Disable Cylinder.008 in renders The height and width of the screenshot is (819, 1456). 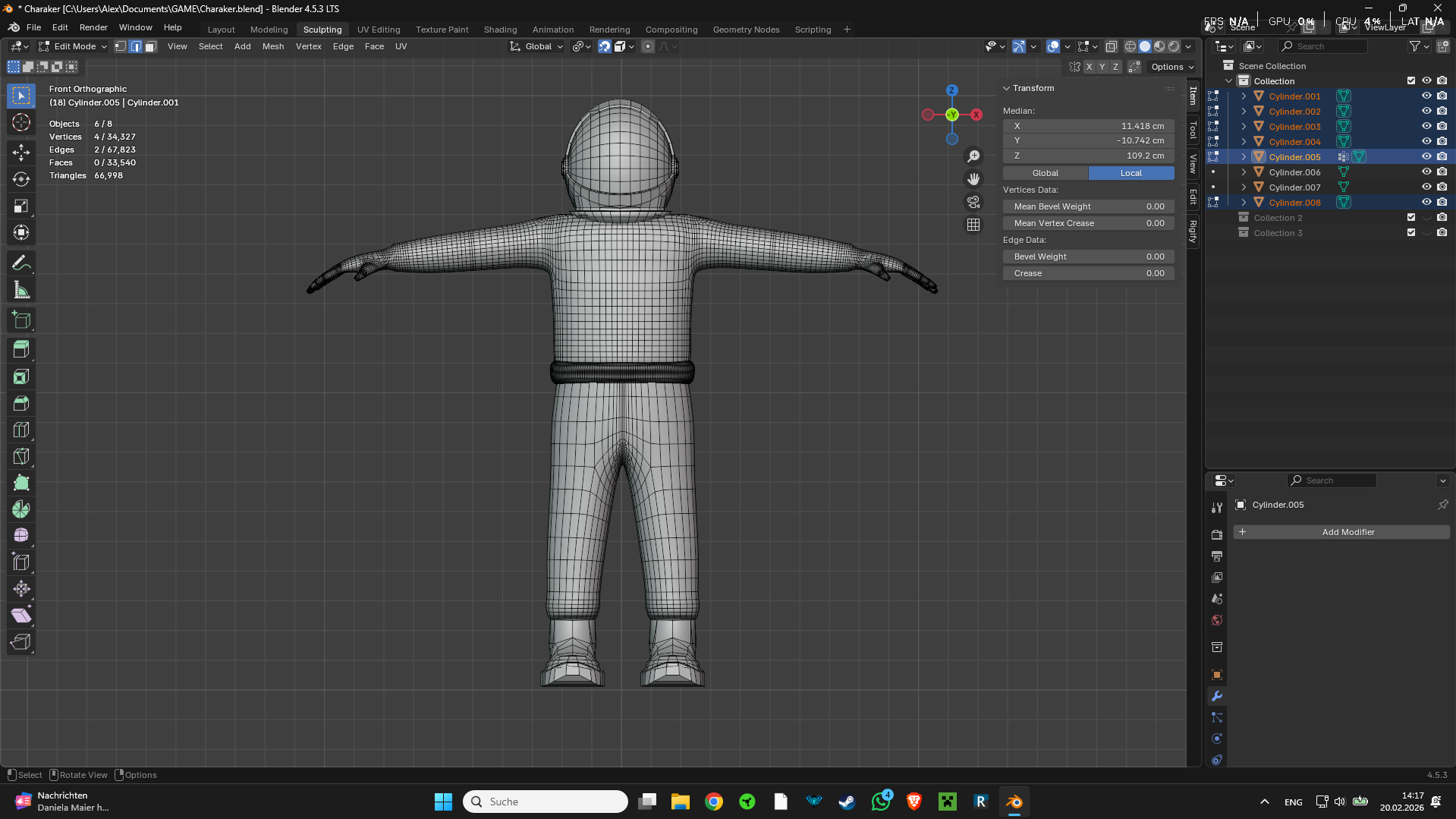(1442, 202)
